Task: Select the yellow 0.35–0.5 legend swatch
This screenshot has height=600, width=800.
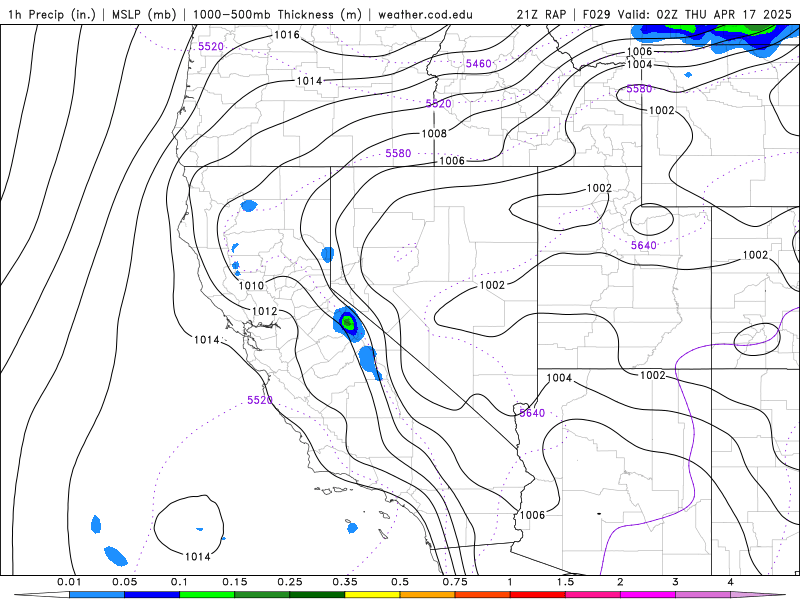Action: click(372, 595)
